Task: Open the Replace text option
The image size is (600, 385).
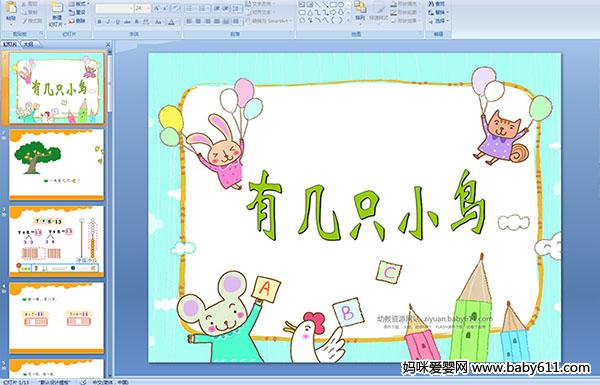Action: tap(437, 12)
